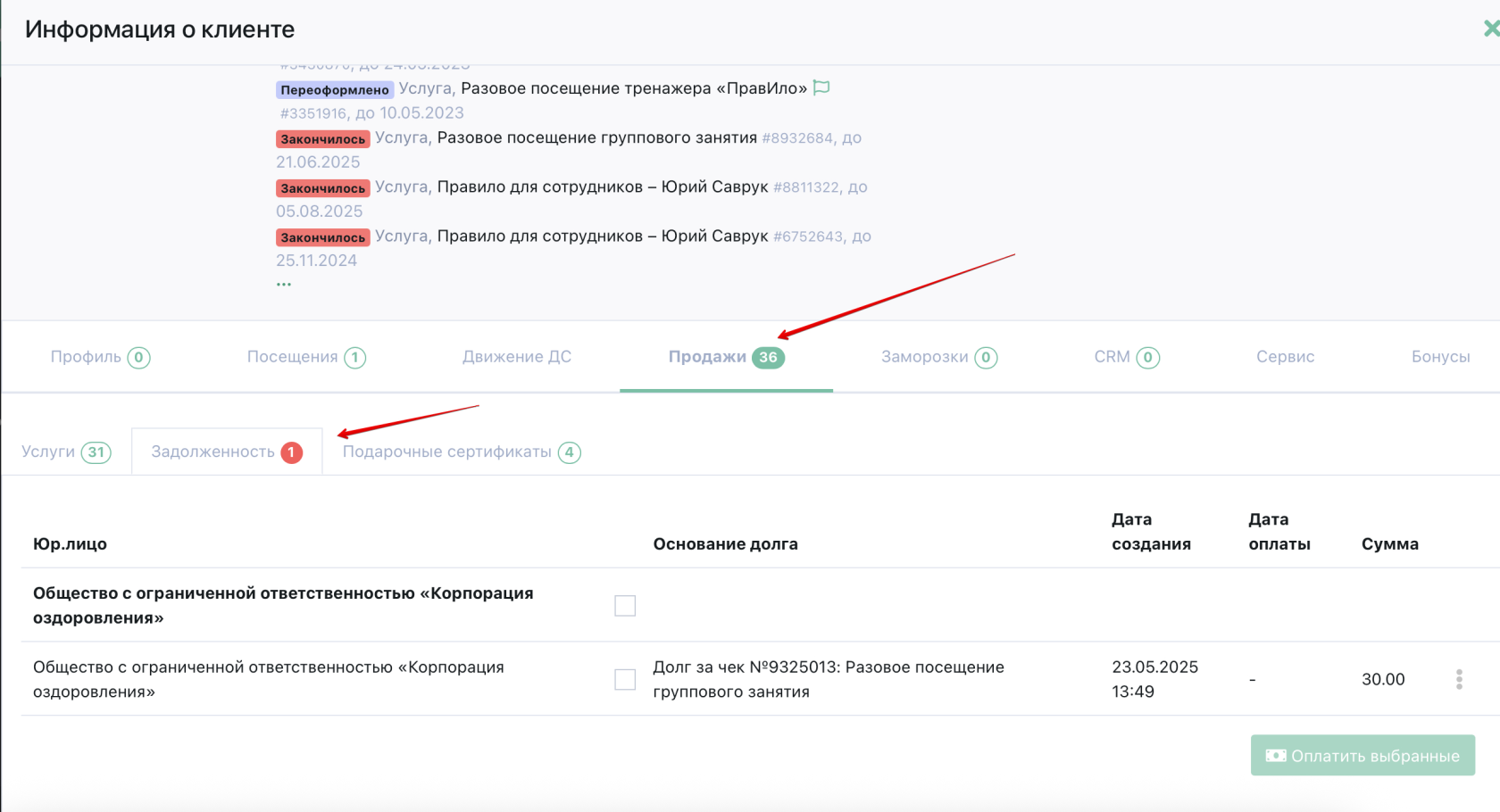
Task: Click the flag icon next to «ПравИло» service
Action: tap(821, 87)
